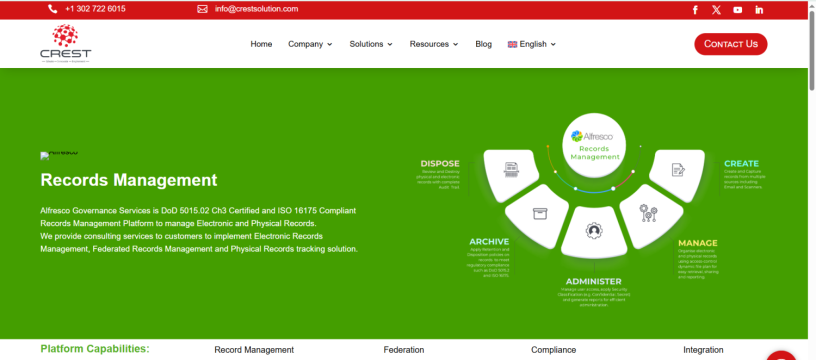
Task: Click the DISPOSE label text
Action: tap(440, 164)
